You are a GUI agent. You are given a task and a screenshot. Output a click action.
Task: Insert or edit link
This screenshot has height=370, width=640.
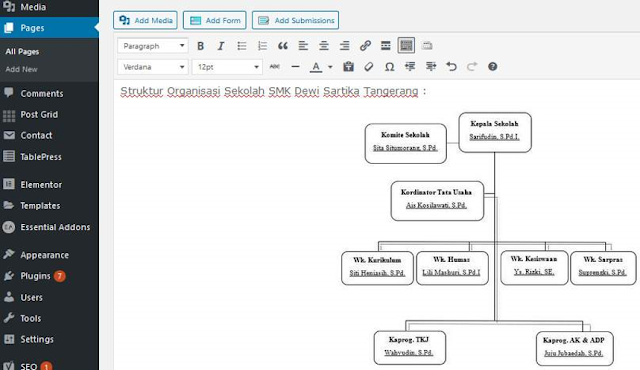(365, 46)
